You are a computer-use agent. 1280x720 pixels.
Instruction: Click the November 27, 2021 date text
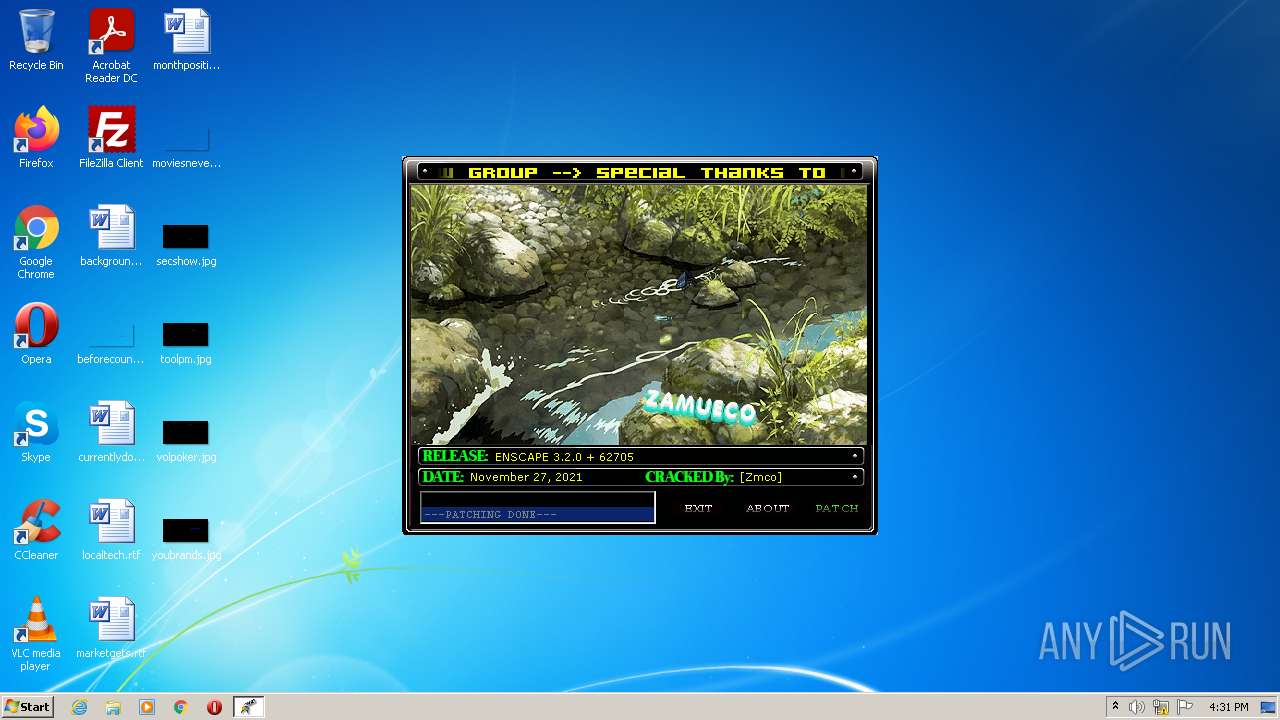(526, 477)
